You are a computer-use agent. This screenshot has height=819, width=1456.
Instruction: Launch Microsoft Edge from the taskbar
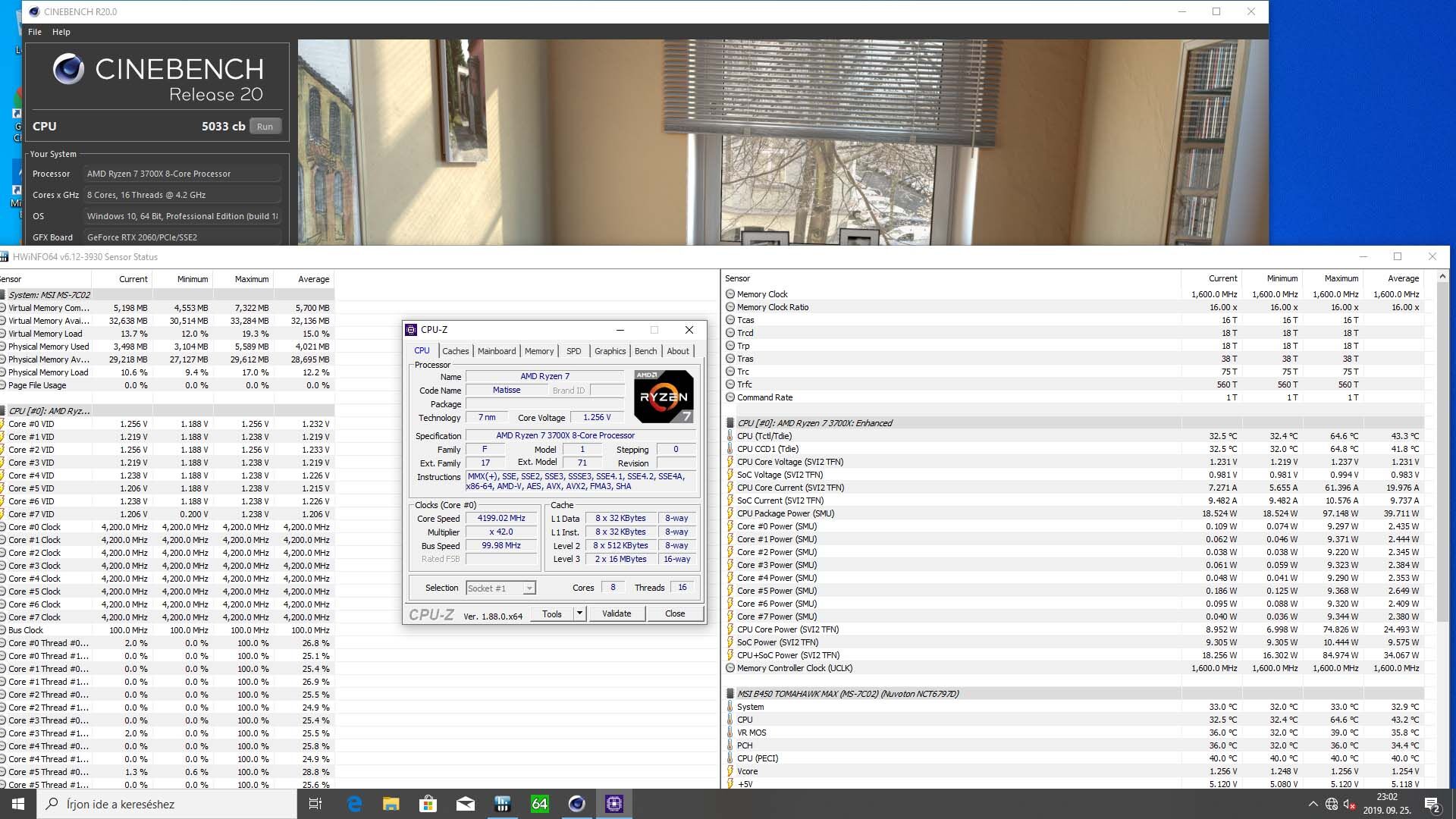(x=354, y=804)
